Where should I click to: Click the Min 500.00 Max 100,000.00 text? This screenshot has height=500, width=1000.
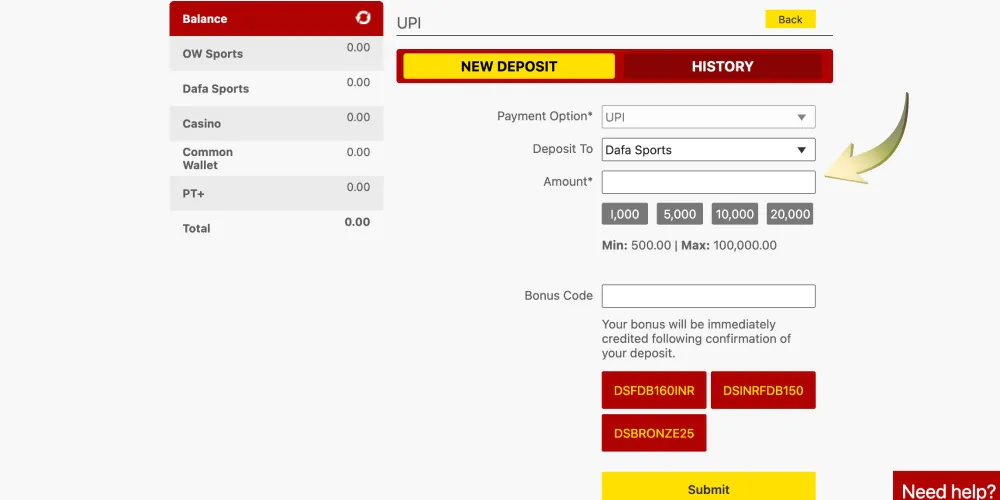689,246
